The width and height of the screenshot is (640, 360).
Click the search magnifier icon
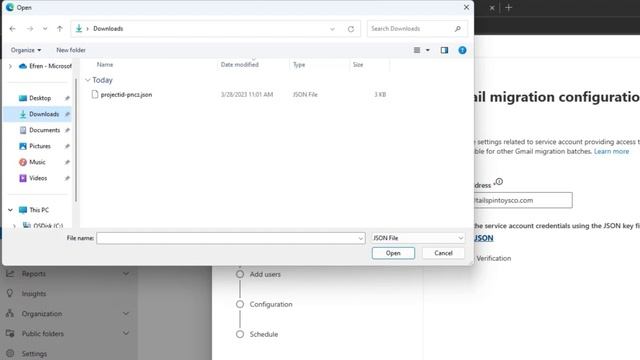tap(458, 29)
